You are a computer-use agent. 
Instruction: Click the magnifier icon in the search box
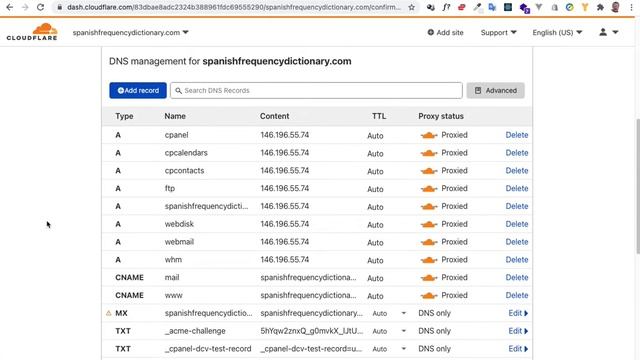(178, 91)
